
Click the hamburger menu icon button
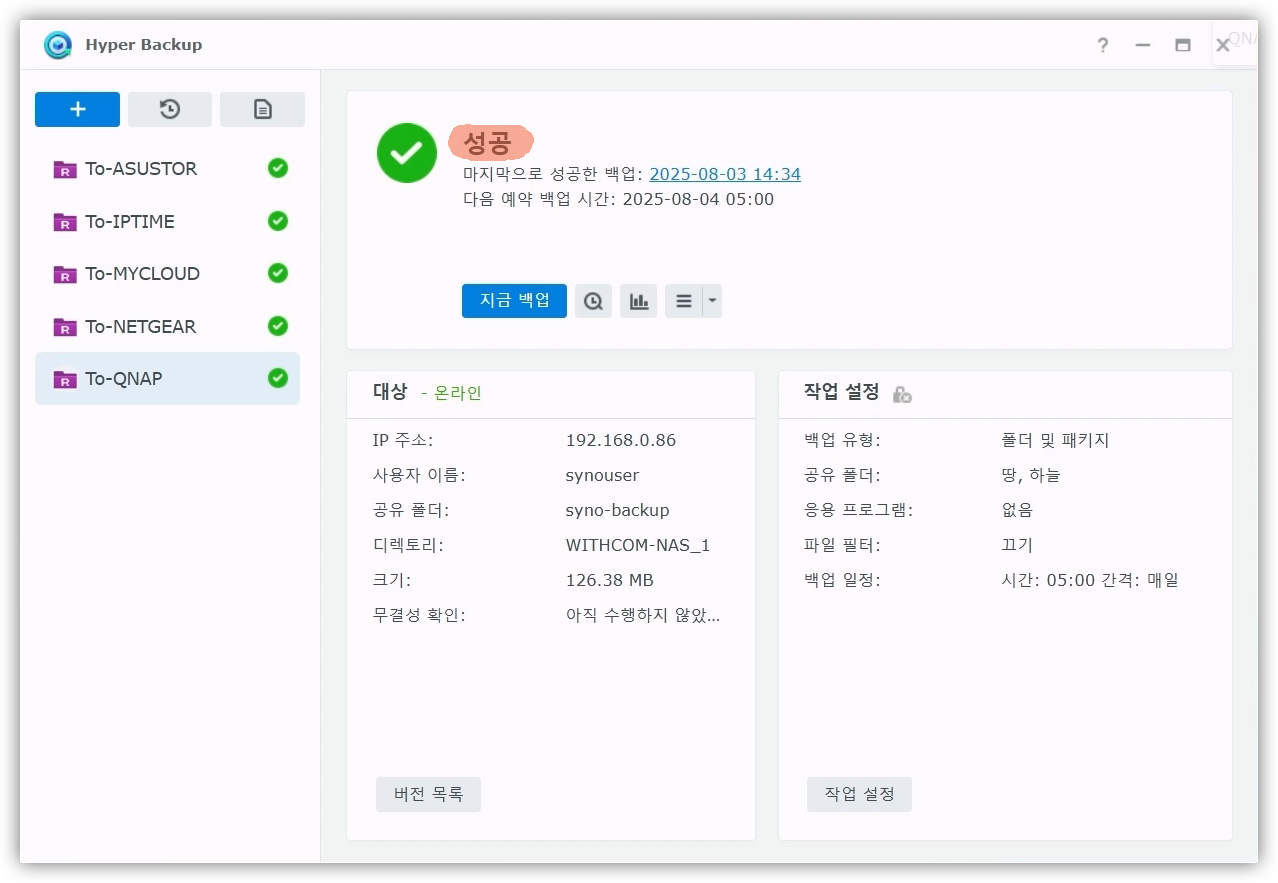click(684, 301)
